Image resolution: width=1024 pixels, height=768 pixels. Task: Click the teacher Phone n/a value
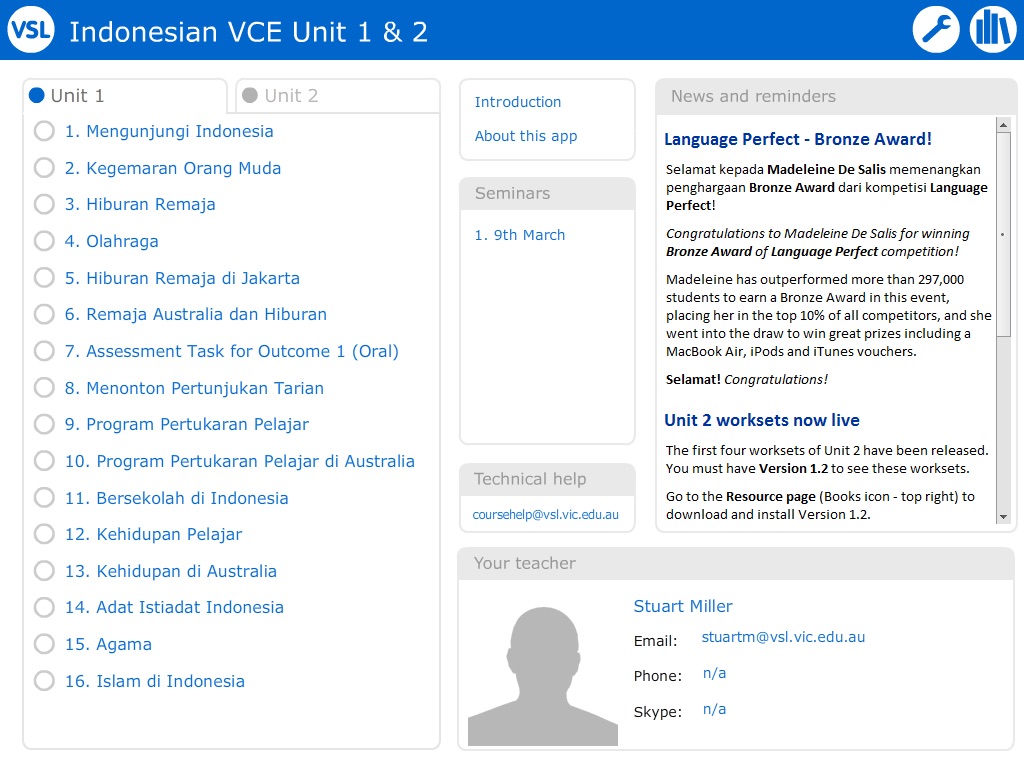[x=714, y=673]
